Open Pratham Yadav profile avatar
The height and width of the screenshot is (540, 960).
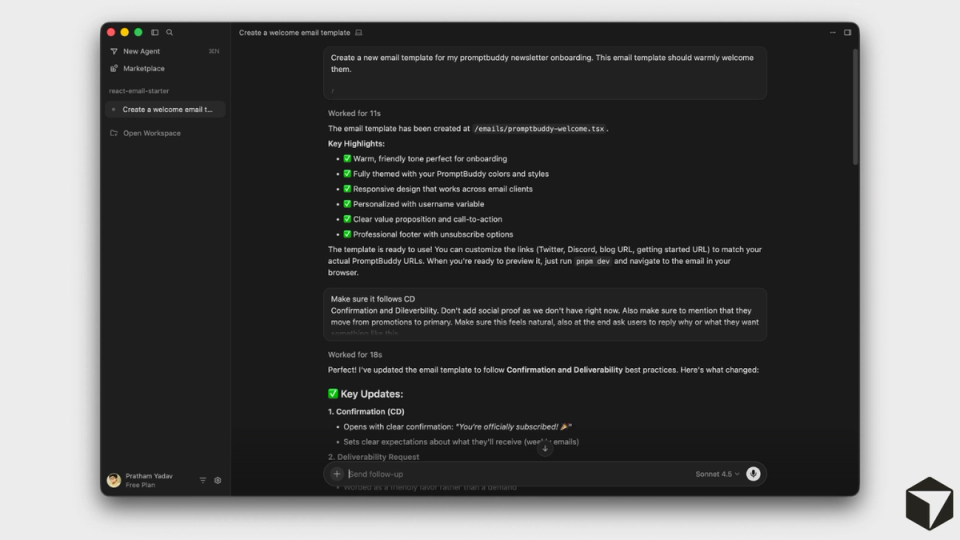[114, 480]
